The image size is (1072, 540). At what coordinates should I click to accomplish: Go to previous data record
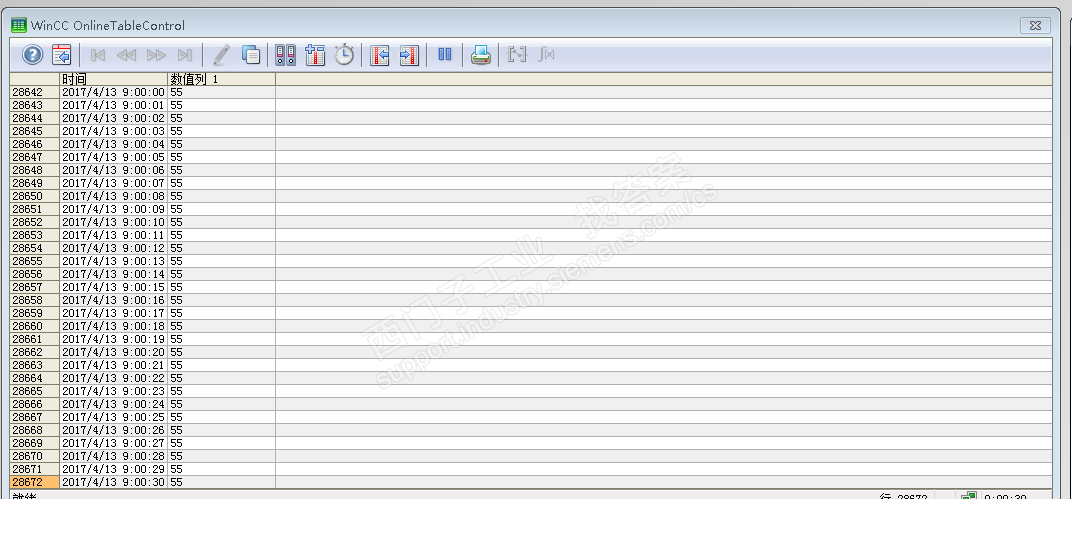(x=126, y=55)
